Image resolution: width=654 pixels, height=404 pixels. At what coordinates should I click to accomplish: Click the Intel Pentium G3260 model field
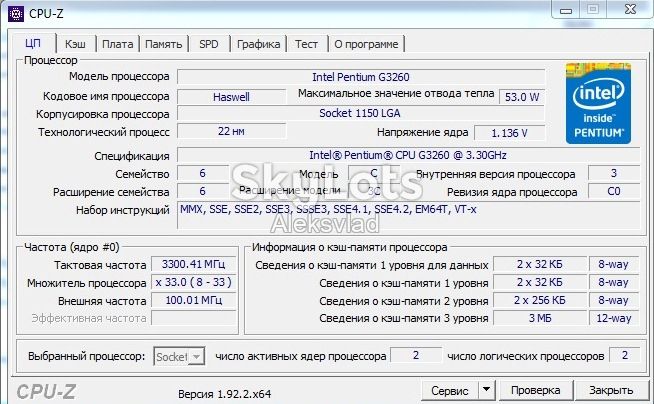point(361,77)
